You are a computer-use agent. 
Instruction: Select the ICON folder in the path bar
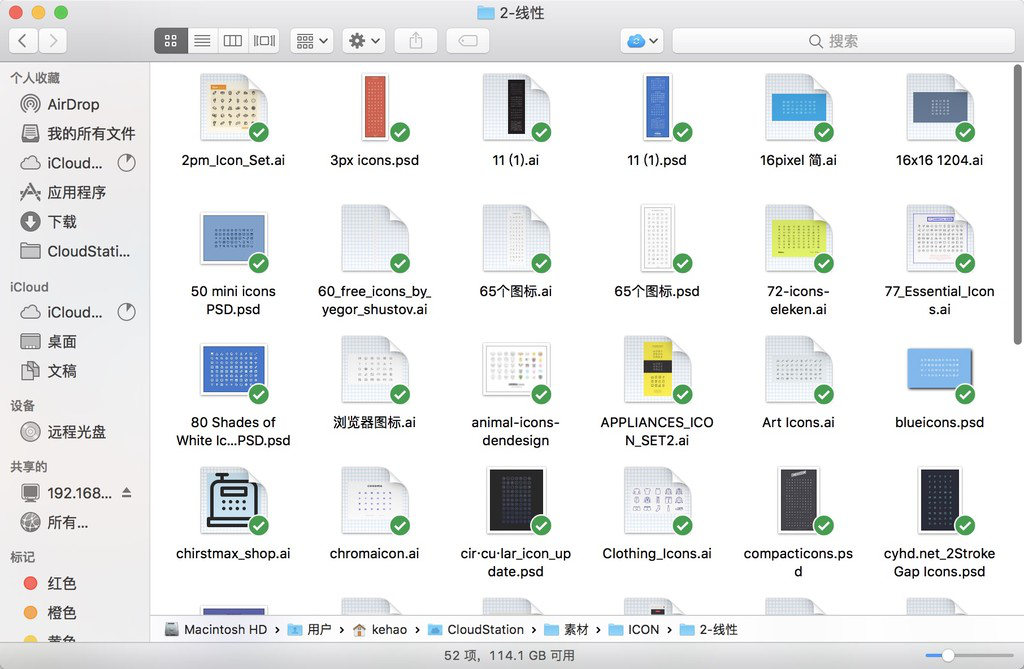[640, 630]
